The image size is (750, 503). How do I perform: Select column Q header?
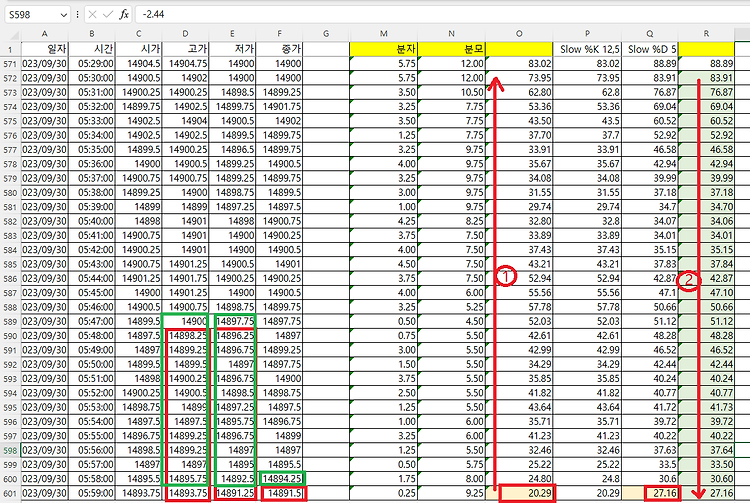pyautogui.click(x=650, y=34)
